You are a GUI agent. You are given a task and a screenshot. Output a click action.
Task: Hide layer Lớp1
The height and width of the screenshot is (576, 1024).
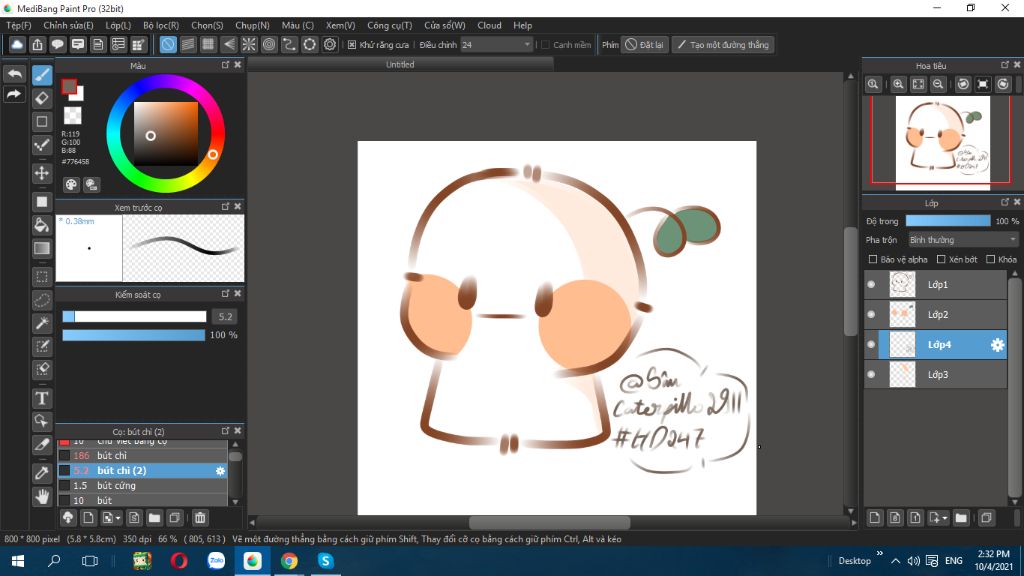(x=871, y=285)
